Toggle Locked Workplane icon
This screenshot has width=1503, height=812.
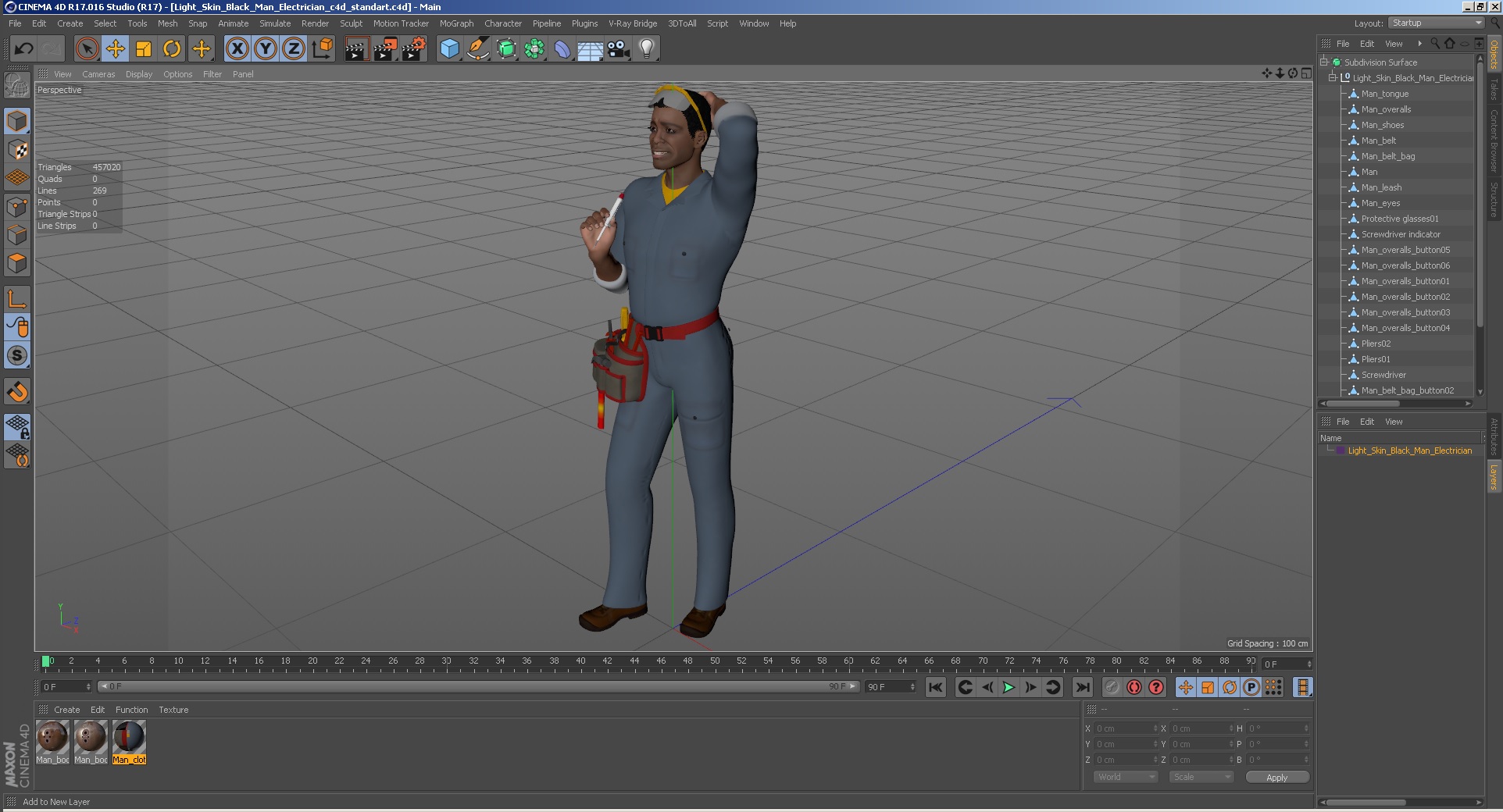(17, 426)
